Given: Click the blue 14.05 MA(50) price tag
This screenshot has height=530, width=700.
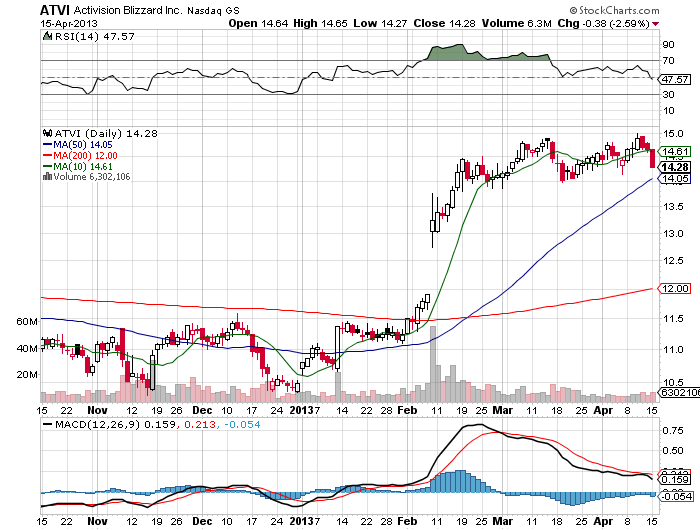Looking at the screenshot, I should pos(675,179).
